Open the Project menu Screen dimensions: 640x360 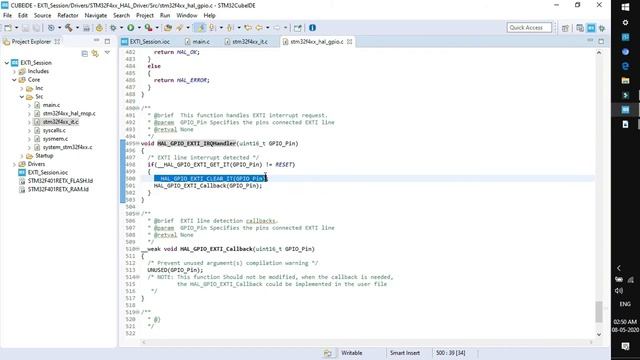click(x=145, y=15)
